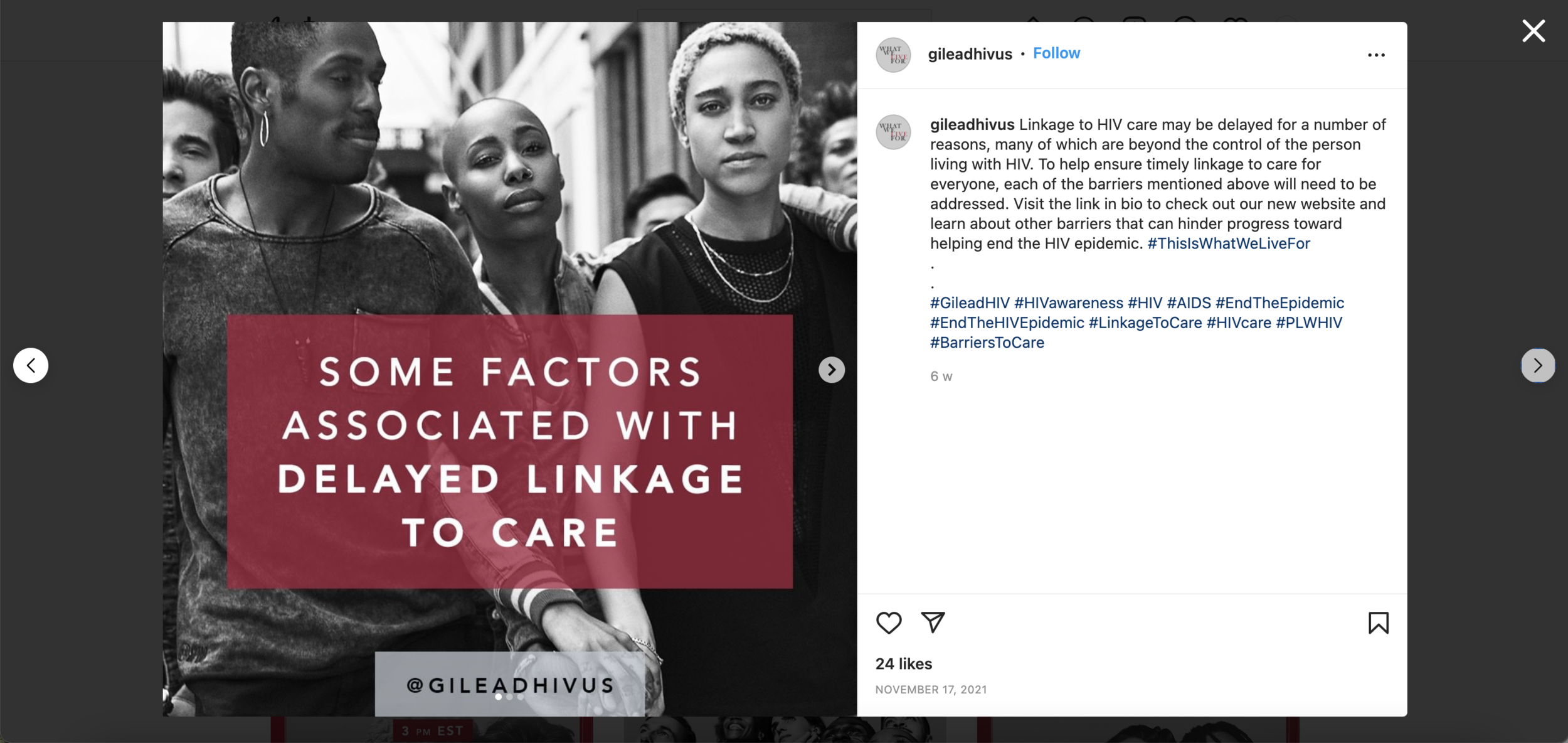Save the post with the bookmark icon
Image resolution: width=1568 pixels, height=743 pixels.
pos(1378,623)
